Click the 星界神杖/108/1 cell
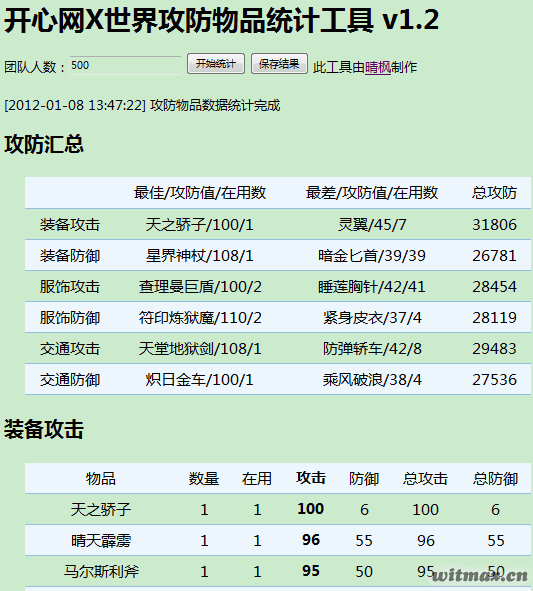 click(x=200, y=256)
